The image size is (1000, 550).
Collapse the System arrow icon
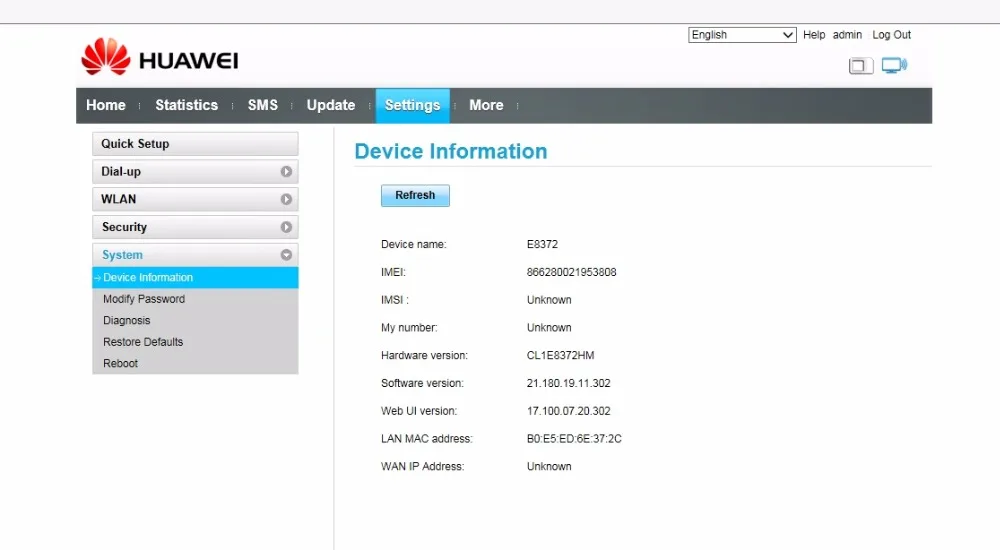286,255
